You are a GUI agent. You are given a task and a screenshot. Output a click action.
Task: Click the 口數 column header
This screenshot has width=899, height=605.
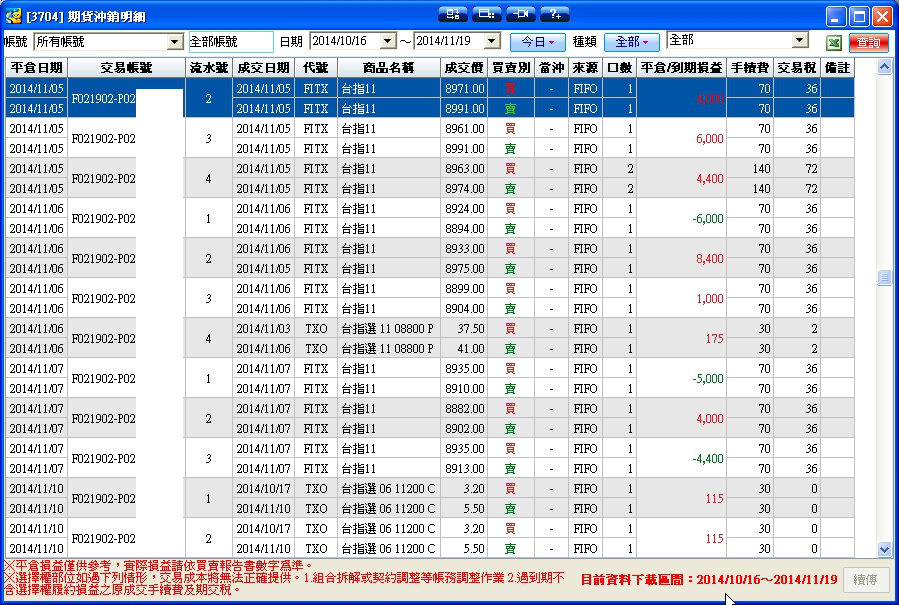pos(619,68)
